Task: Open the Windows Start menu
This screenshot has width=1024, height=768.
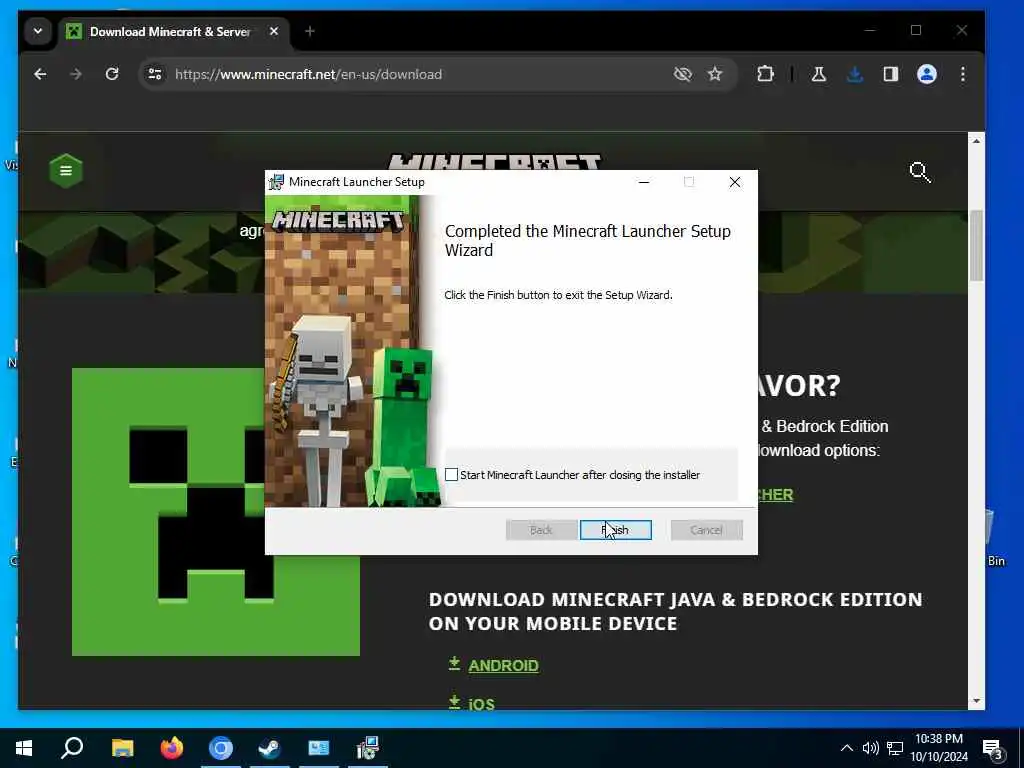Action: (24, 748)
